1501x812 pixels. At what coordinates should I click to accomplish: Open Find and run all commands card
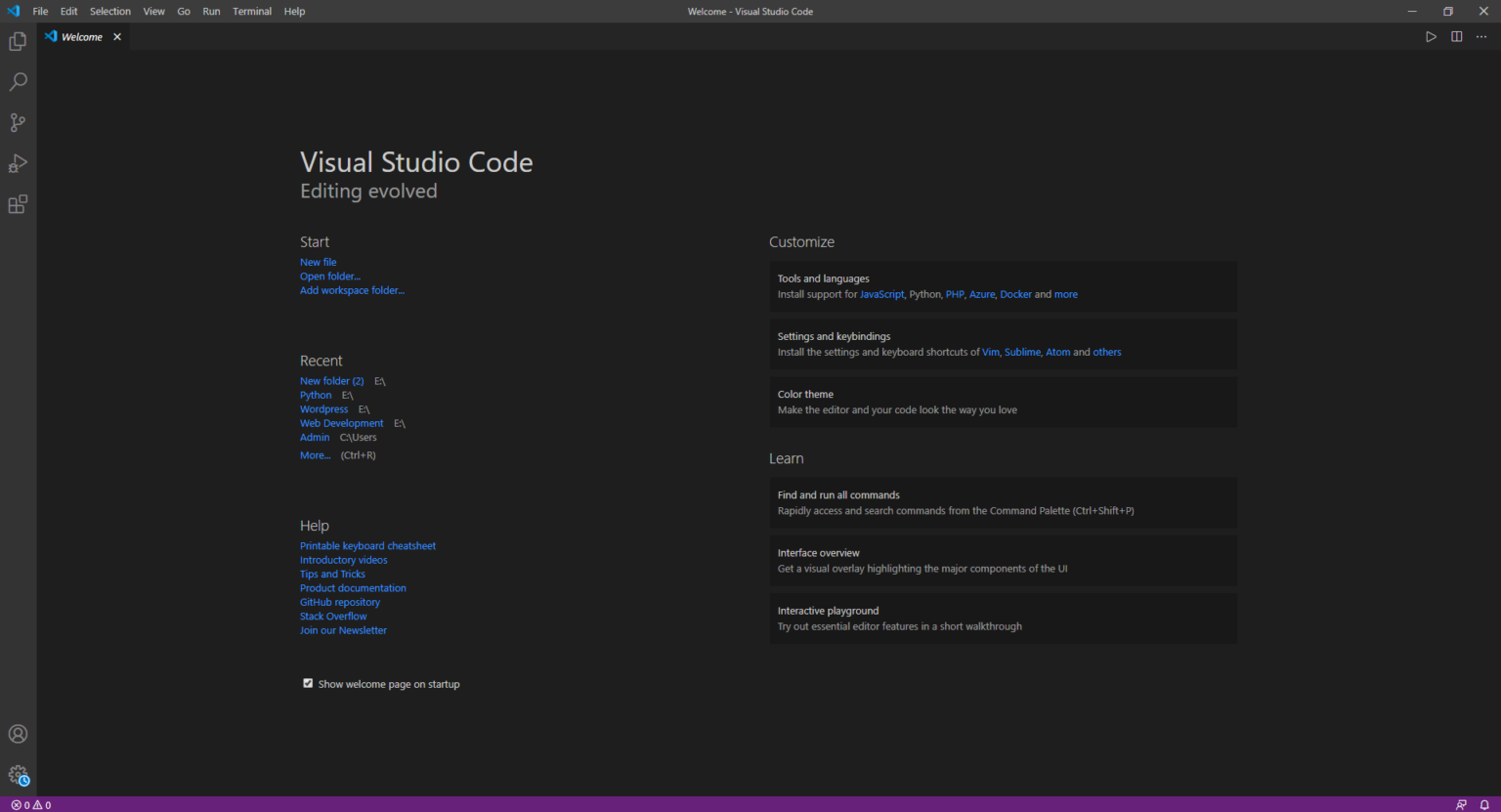click(1003, 502)
